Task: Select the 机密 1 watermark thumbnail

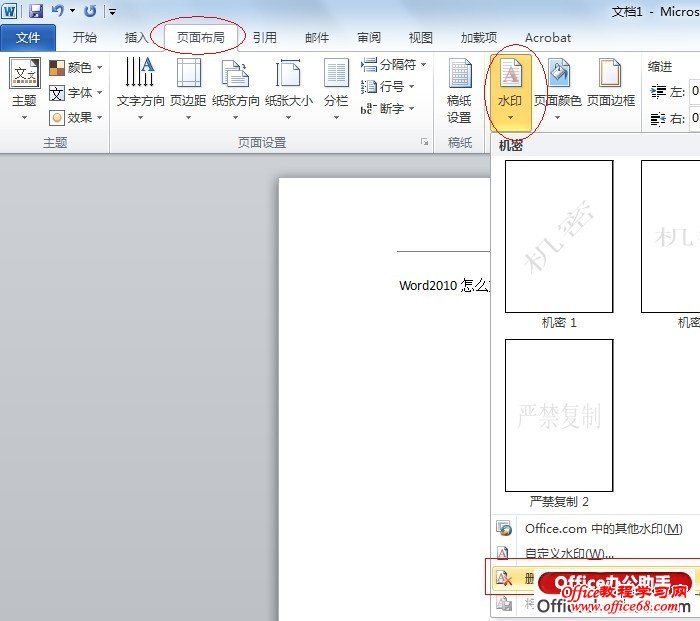Action: click(x=559, y=237)
